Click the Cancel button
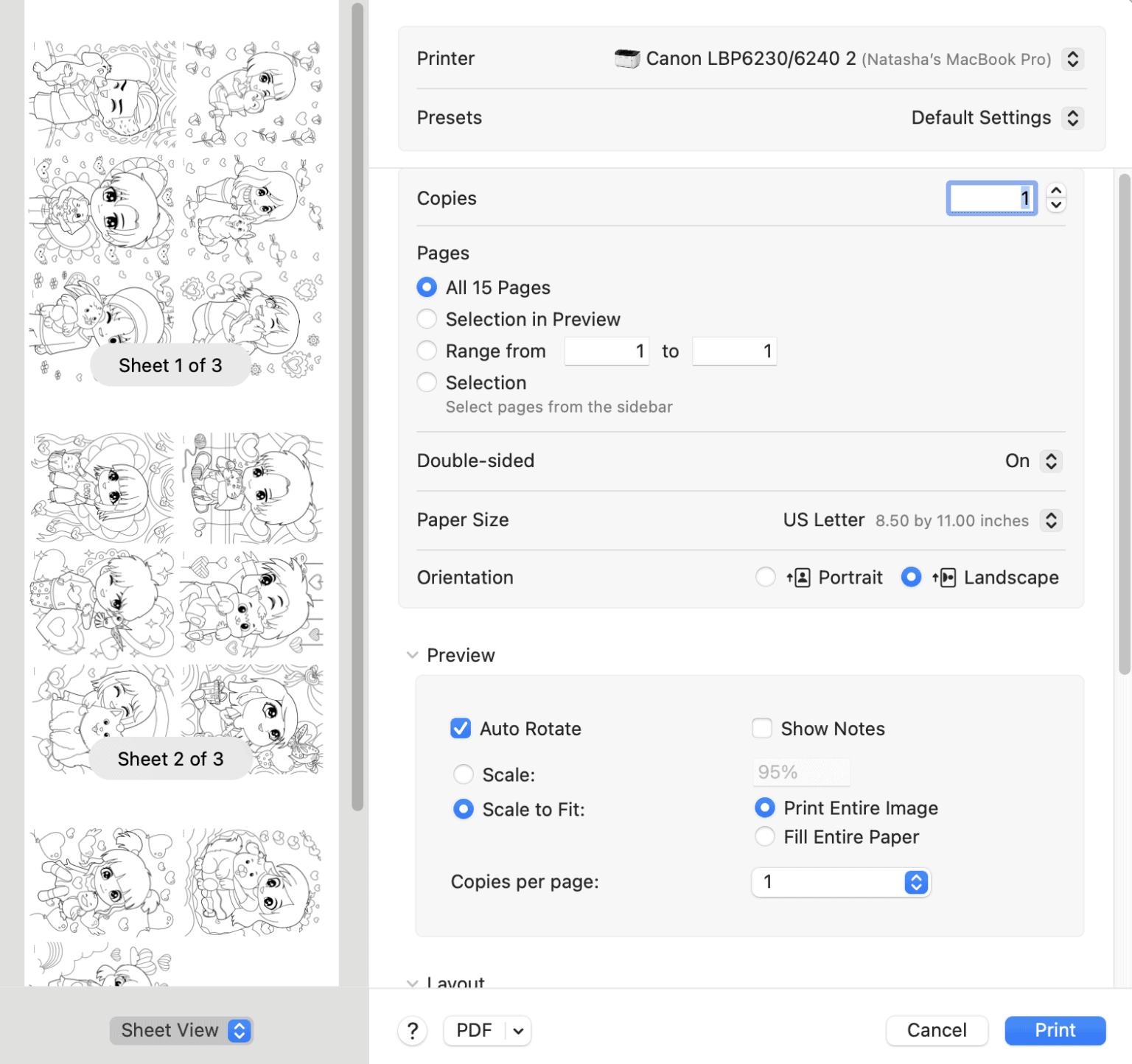This screenshot has height=1064, width=1132. tap(937, 1031)
